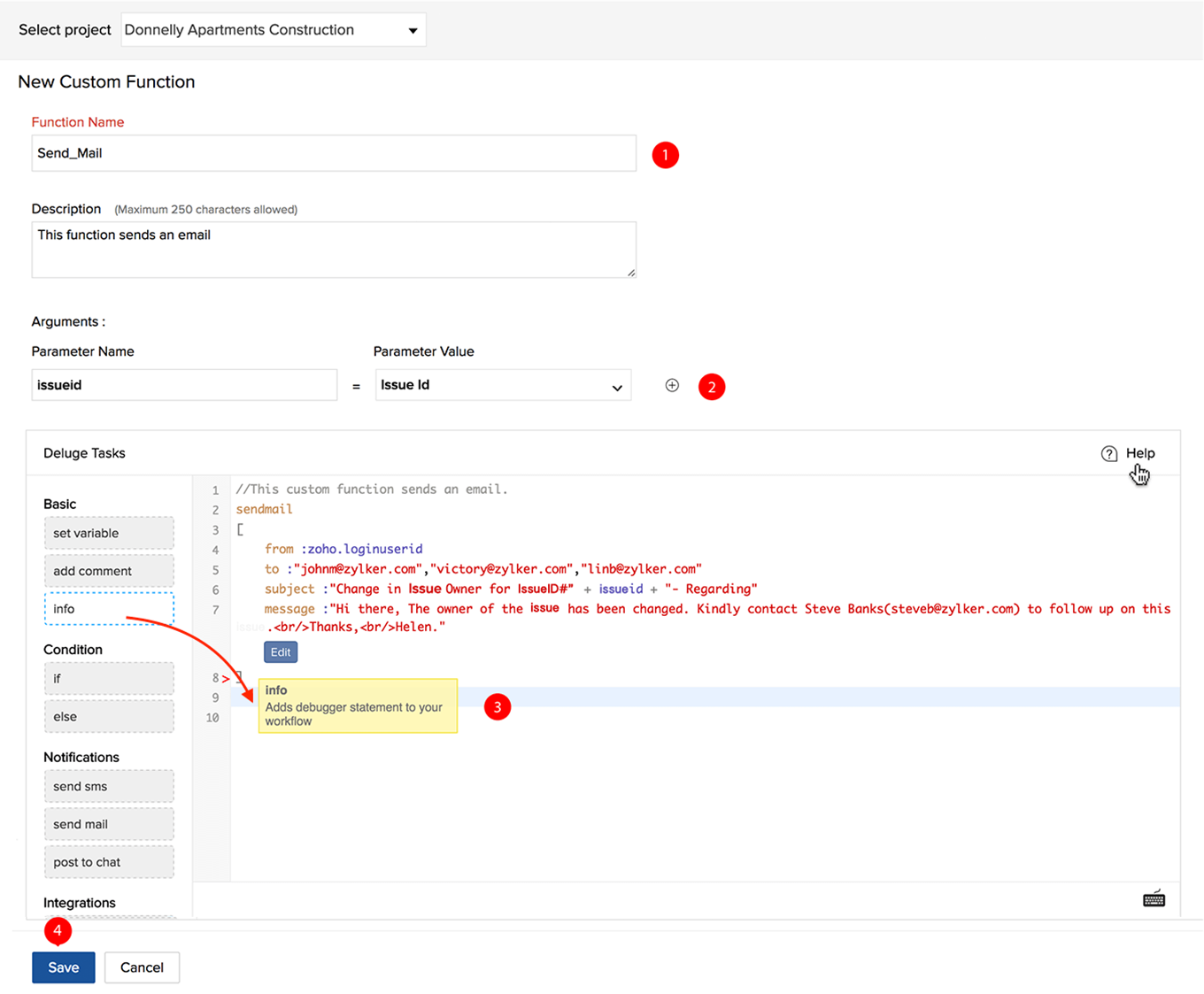
Task: Cancel the new custom function
Action: click(x=142, y=967)
